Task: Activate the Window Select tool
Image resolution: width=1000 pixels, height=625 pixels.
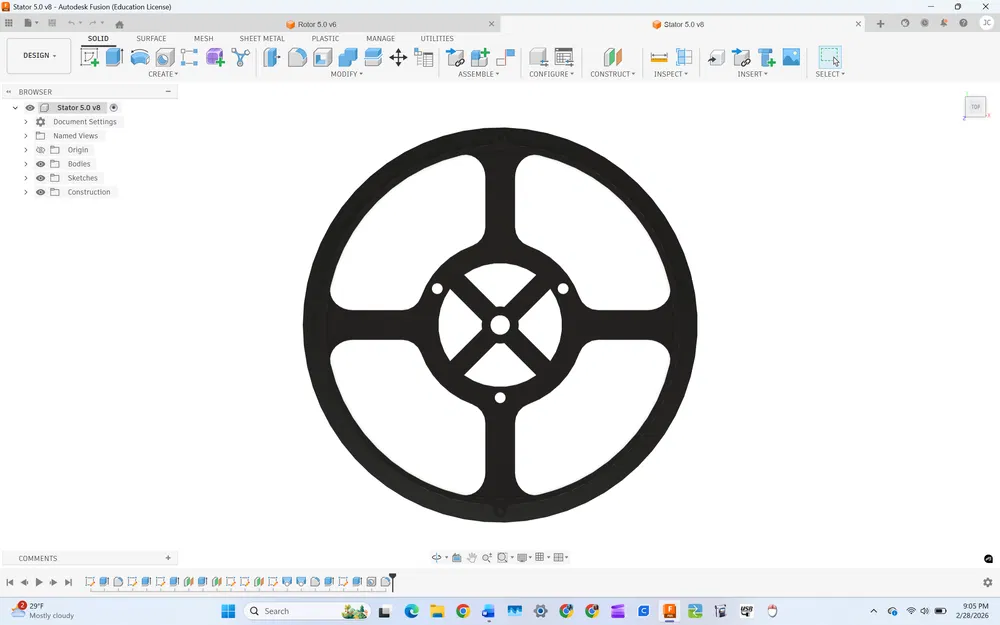Action: tap(830, 57)
